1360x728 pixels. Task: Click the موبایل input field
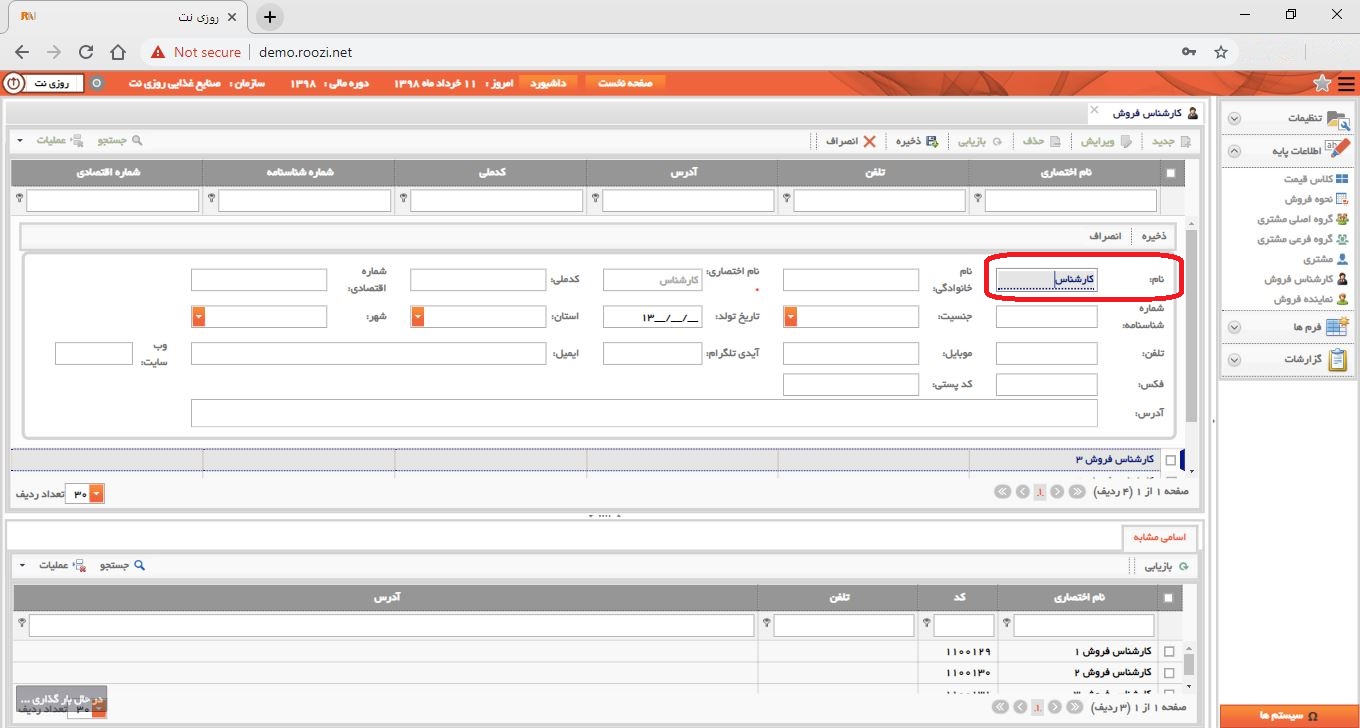point(851,354)
